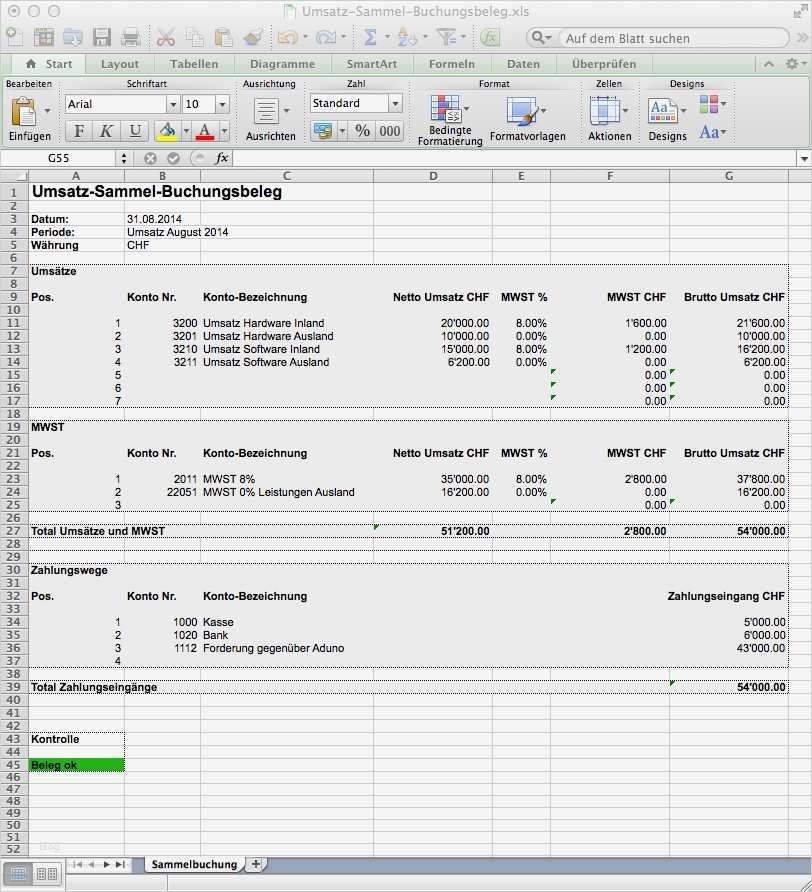Click the Einfügen paste icon in the ribbon
The width and height of the screenshot is (812, 892).
tap(24, 112)
